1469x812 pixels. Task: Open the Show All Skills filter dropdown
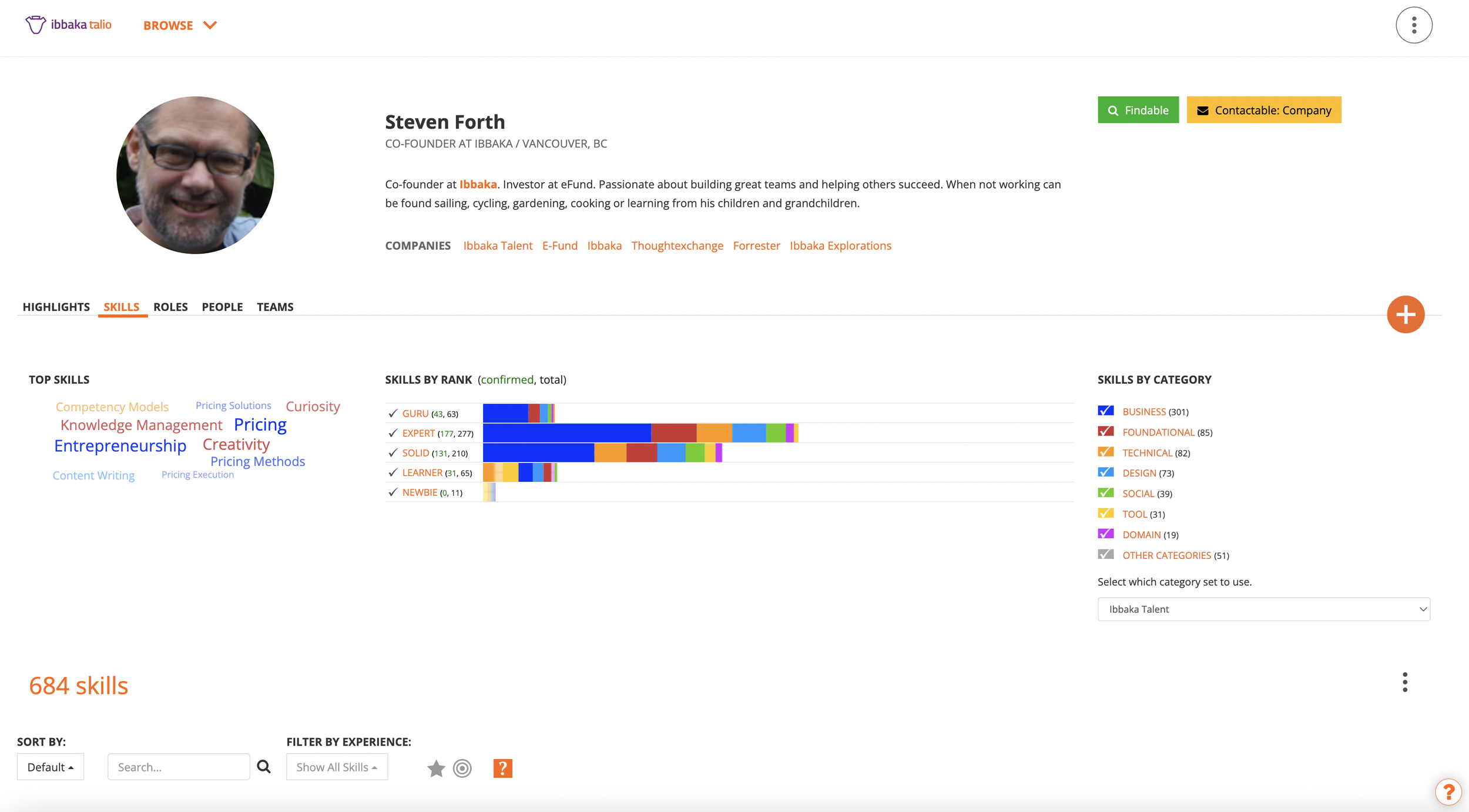click(x=337, y=767)
